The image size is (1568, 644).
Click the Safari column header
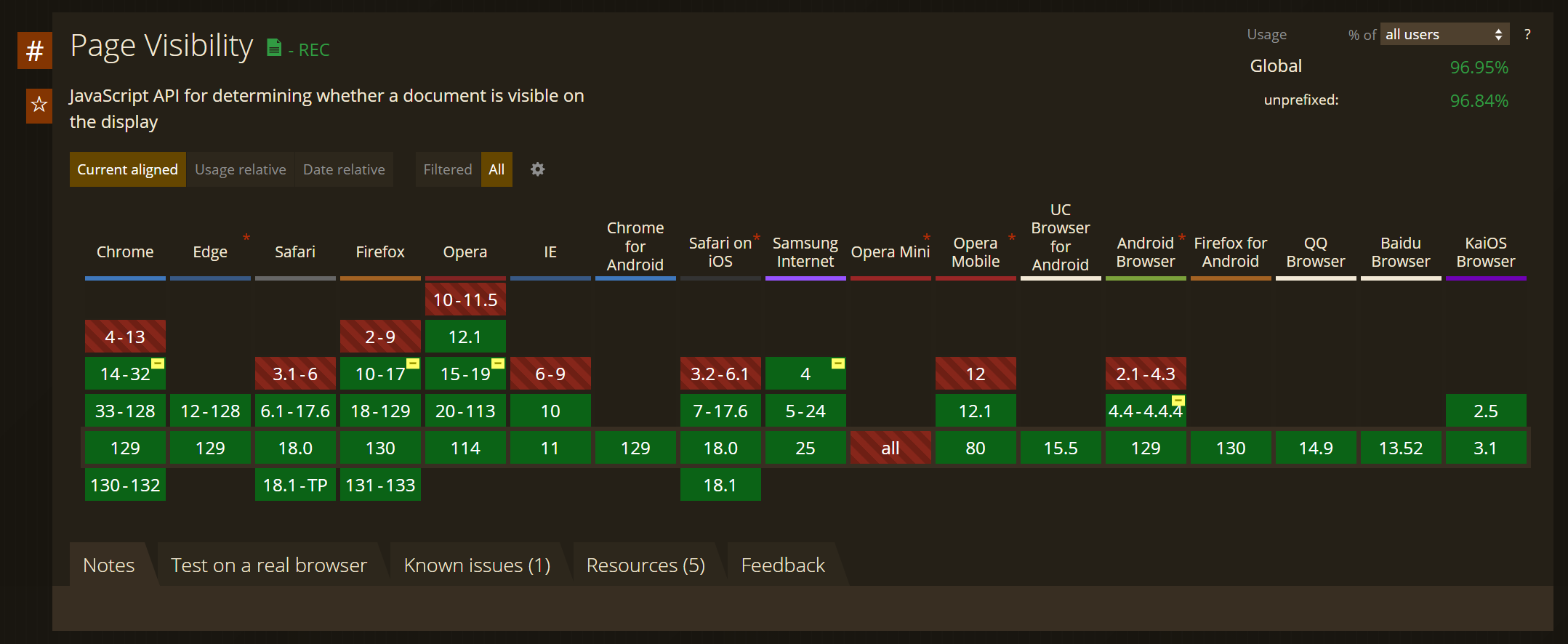295,251
